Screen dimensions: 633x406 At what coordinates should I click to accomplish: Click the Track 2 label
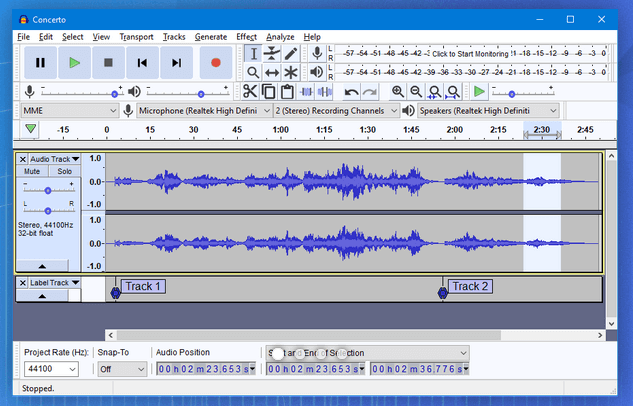[x=470, y=286]
